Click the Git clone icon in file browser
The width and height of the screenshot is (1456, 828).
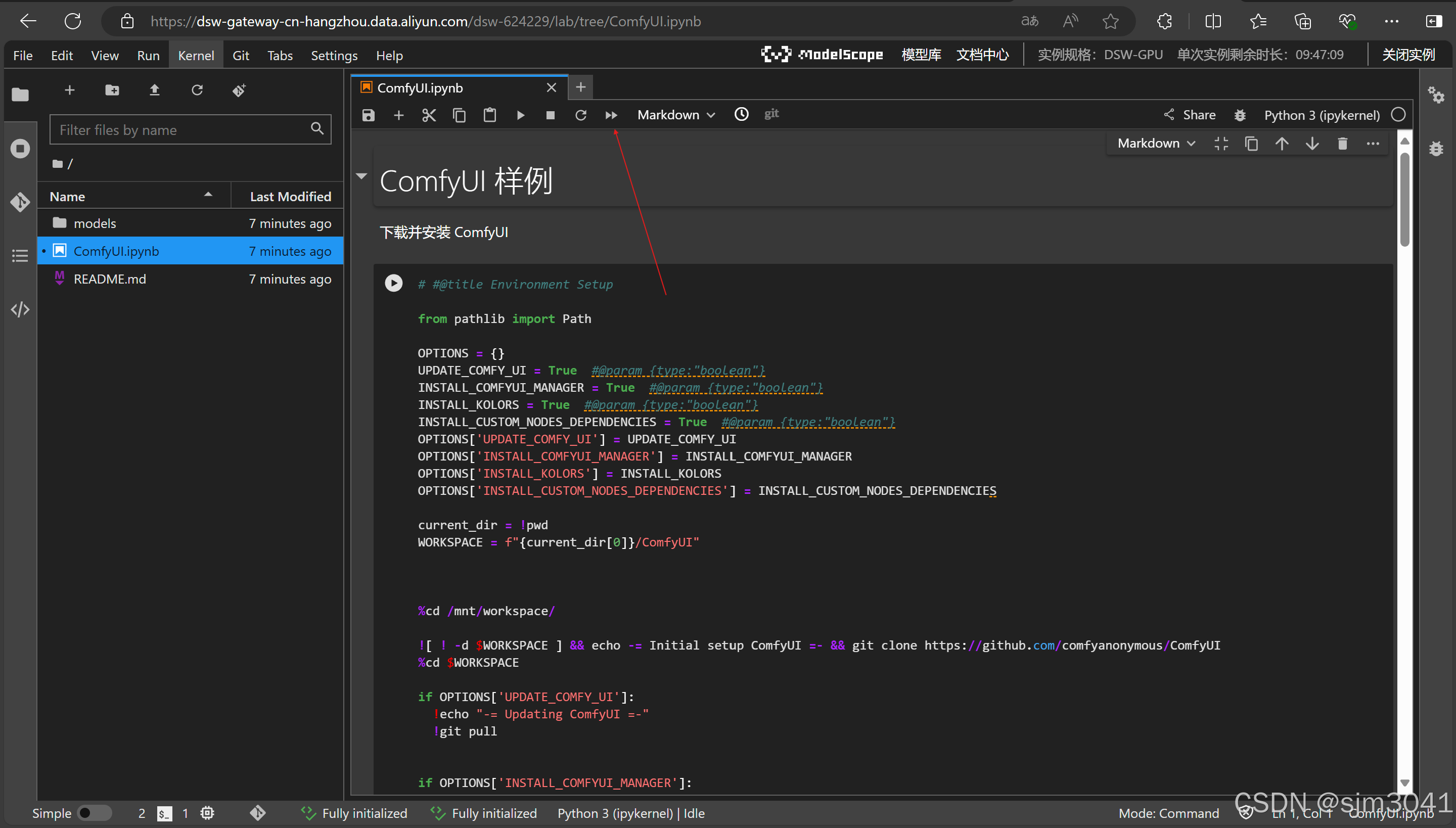point(239,90)
